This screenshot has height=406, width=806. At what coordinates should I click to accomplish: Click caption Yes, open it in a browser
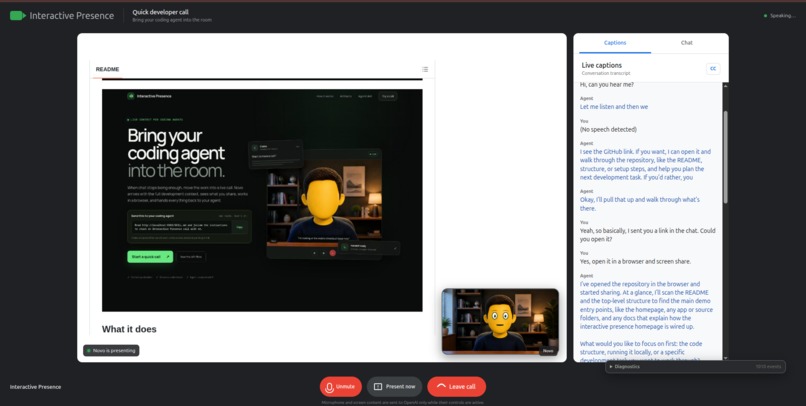[635, 262]
